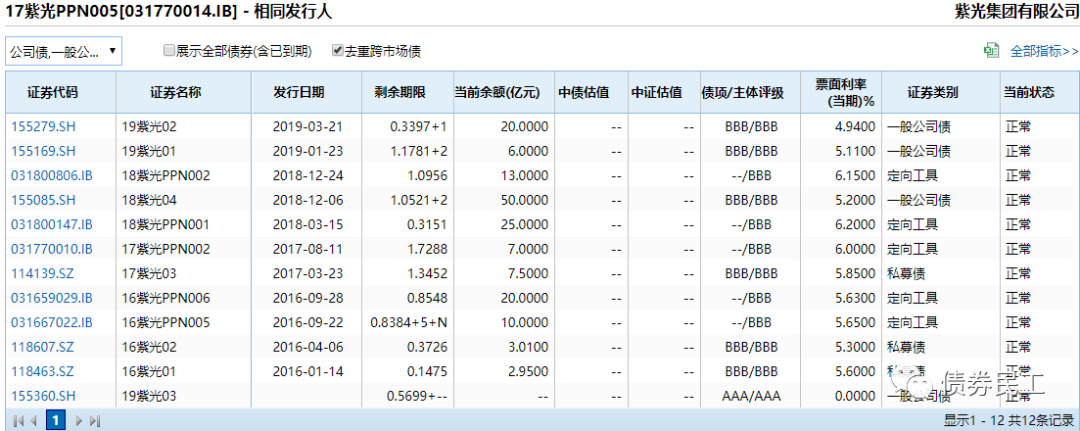The image size is (1080, 431).
Task: Select the 19紫光02 name cell
Action: pyautogui.click(x=184, y=127)
